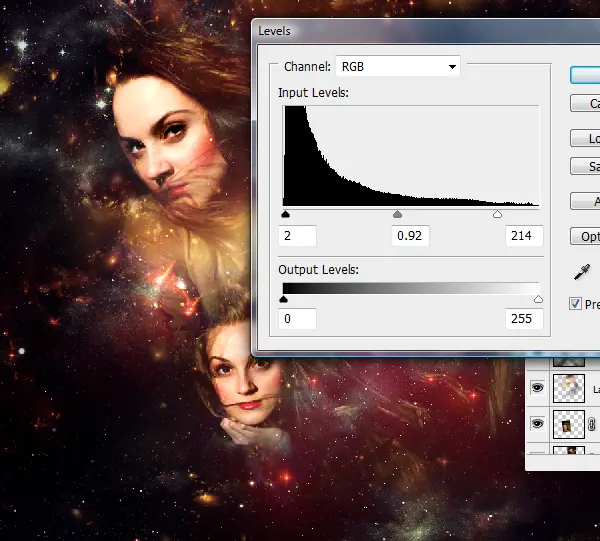Click the midtone gamma field showing 0.92

(x=410, y=236)
